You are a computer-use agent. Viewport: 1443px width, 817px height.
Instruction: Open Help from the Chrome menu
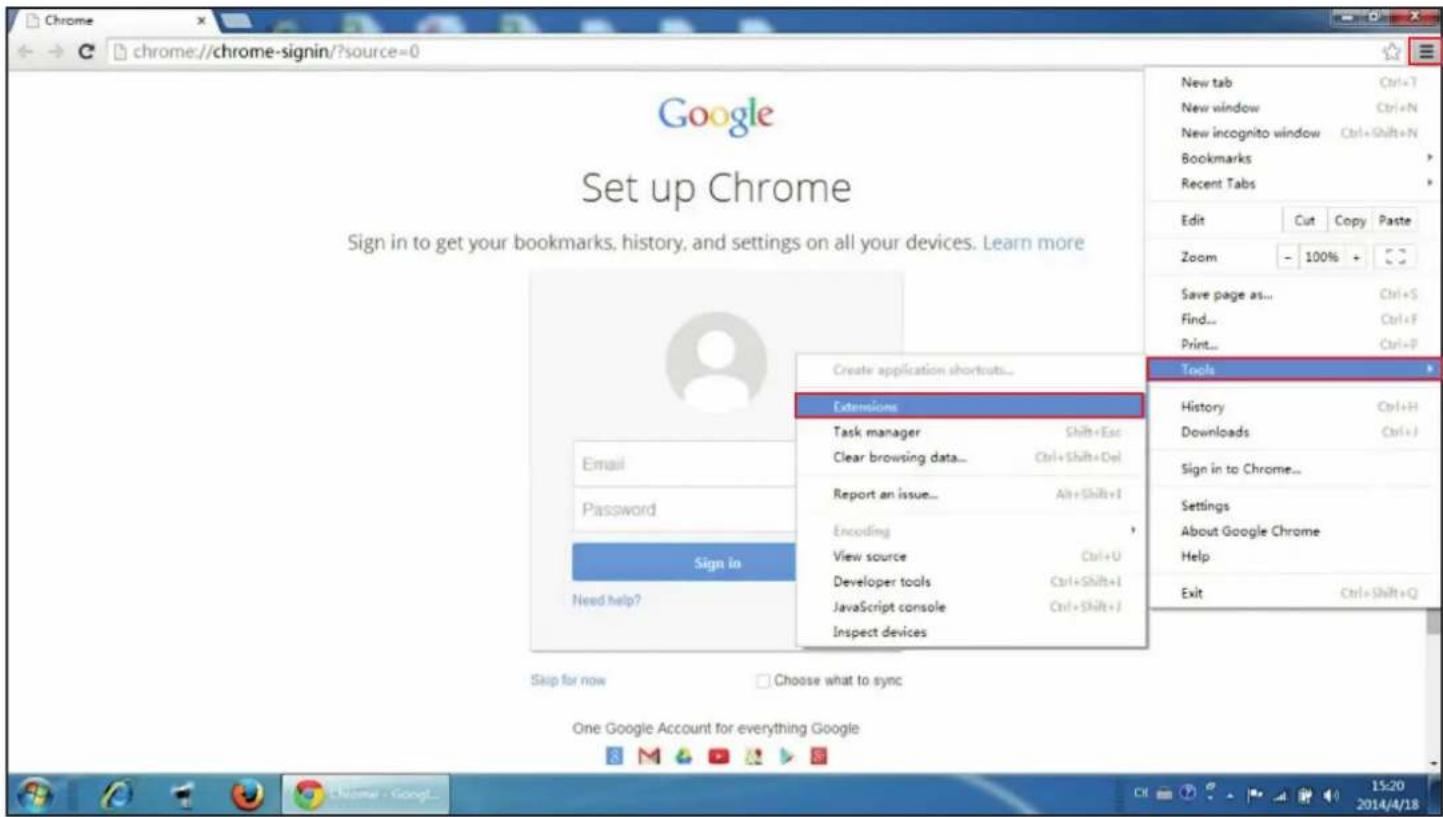(1294, 556)
